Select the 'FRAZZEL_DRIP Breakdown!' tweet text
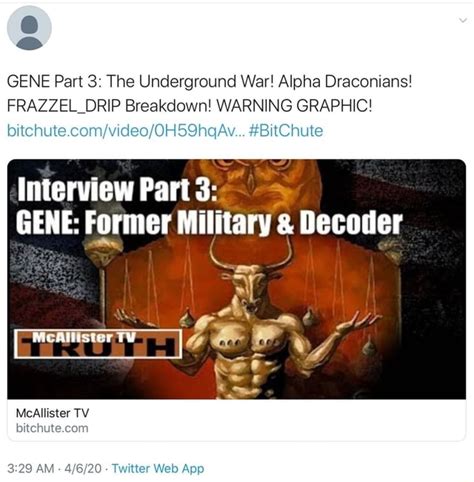 point(109,107)
